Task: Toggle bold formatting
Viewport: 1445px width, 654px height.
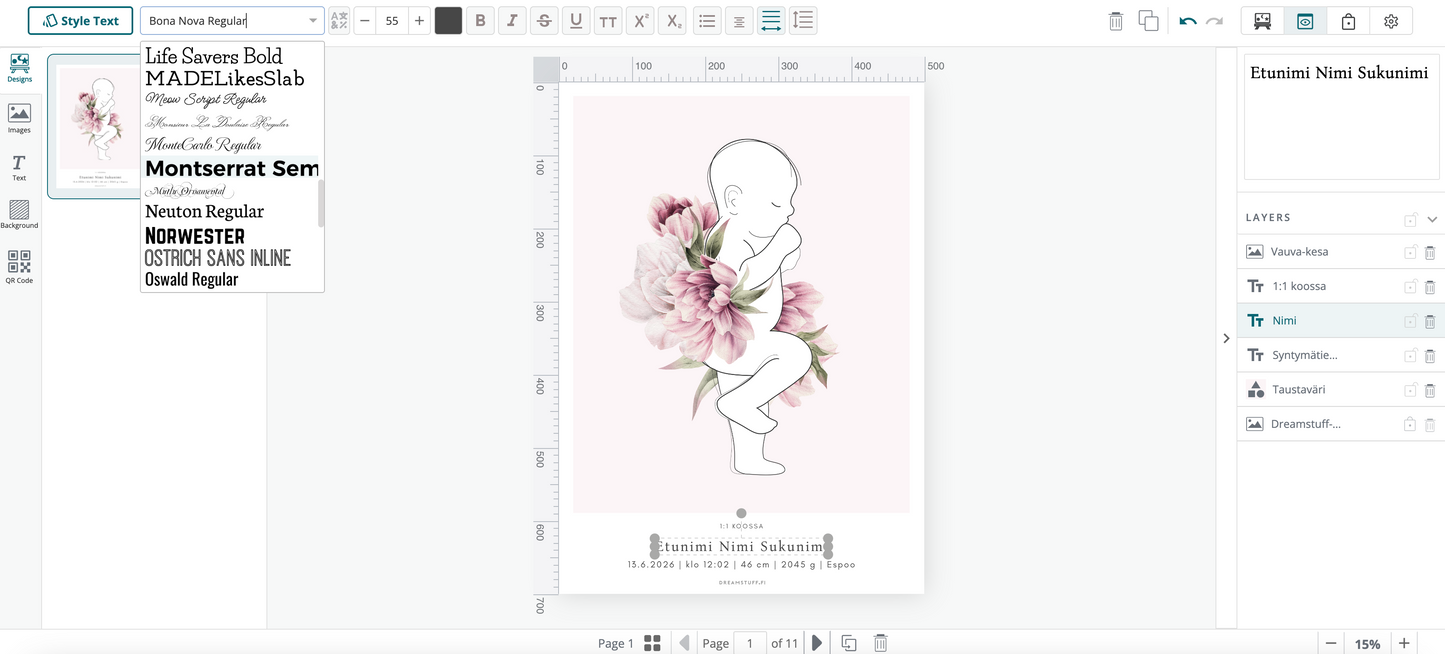Action: point(480,21)
